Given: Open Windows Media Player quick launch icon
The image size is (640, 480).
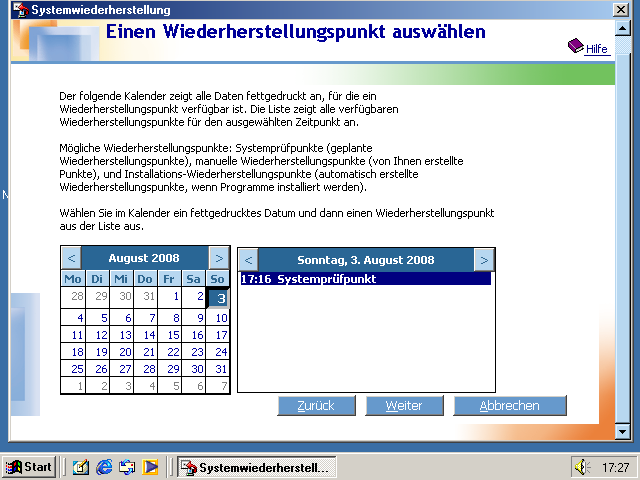Looking at the screenshot, I should point(151,467).
